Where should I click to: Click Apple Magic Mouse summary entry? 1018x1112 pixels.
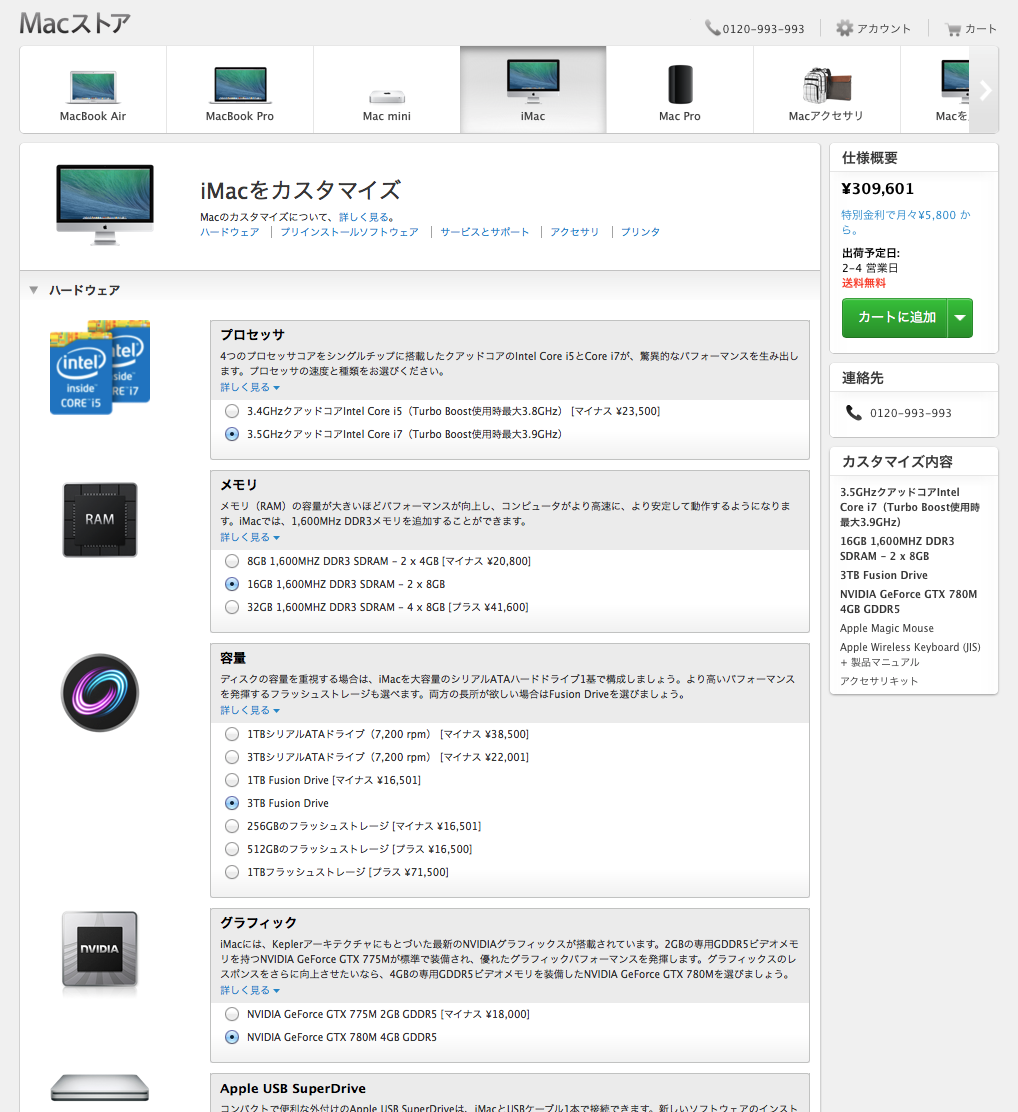(x=887, y=628)
